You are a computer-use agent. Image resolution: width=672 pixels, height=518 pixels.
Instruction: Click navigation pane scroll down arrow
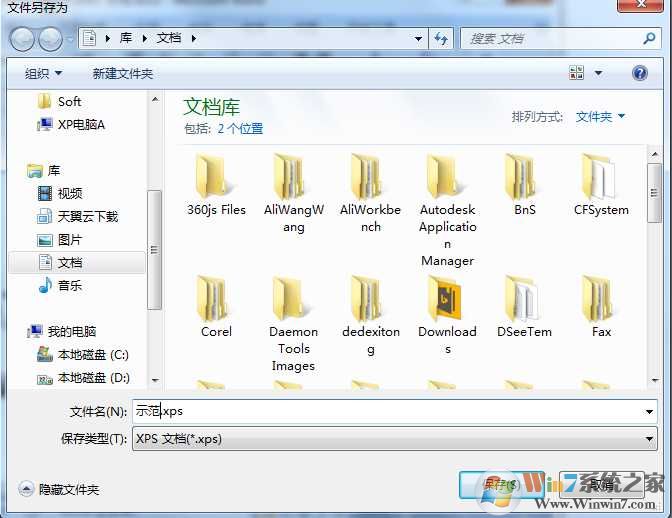[x=155, y=380]
